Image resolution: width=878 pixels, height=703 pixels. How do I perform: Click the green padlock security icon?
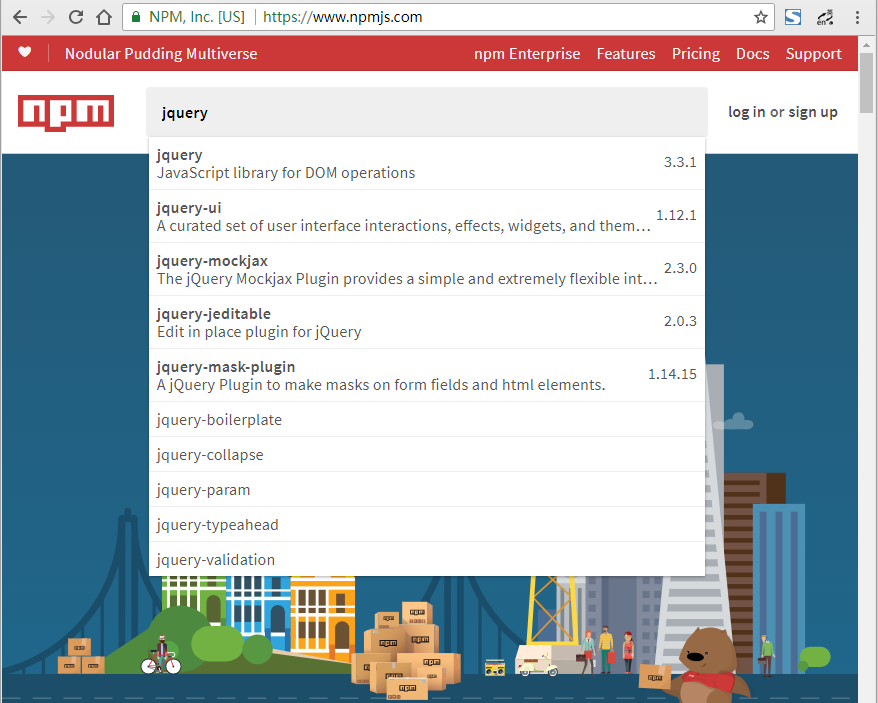pos(136,17)
